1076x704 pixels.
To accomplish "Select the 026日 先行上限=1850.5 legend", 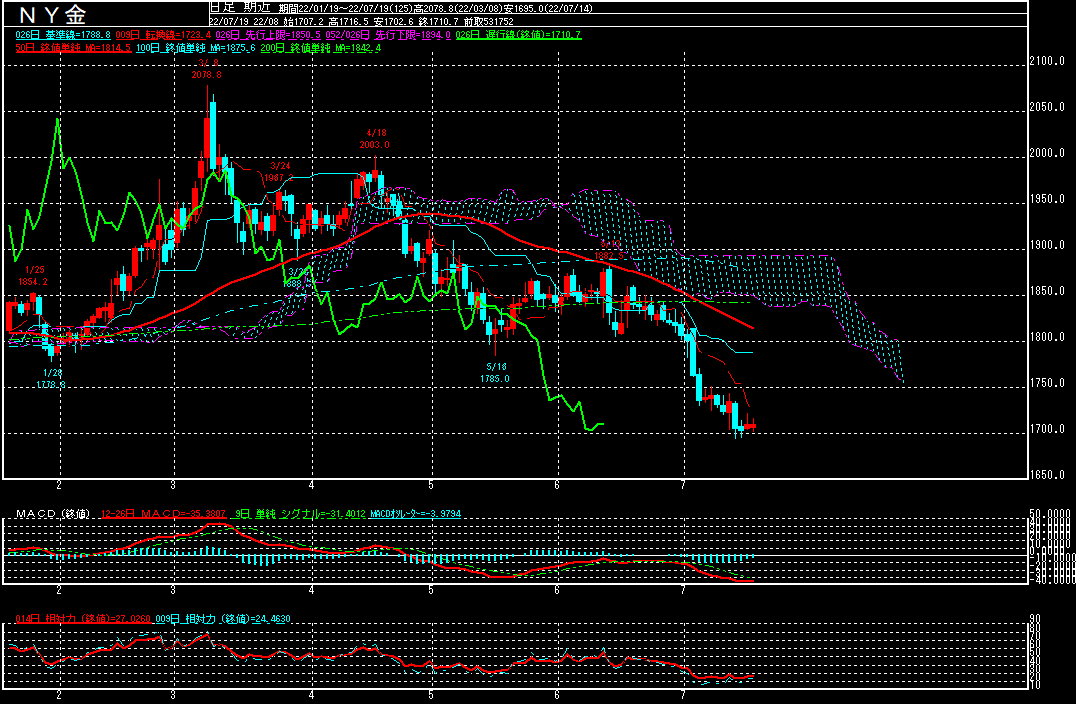I will point(268,35).
